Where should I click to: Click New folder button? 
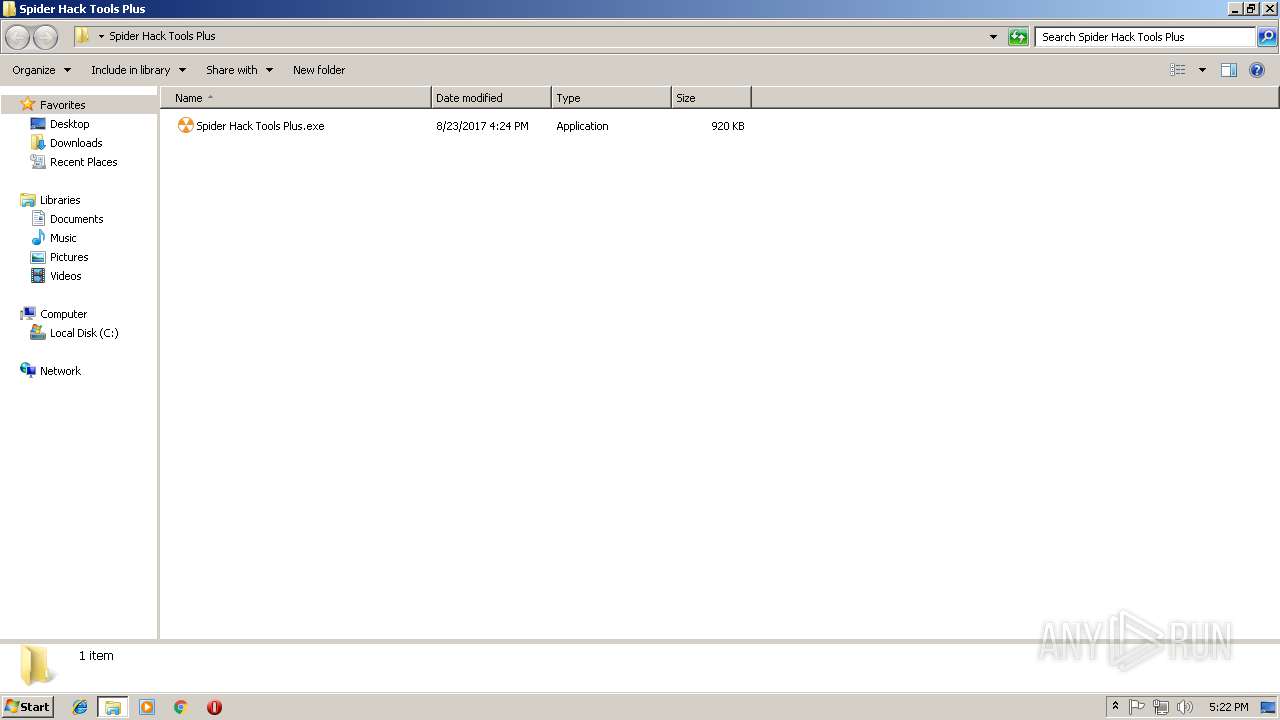319,70
